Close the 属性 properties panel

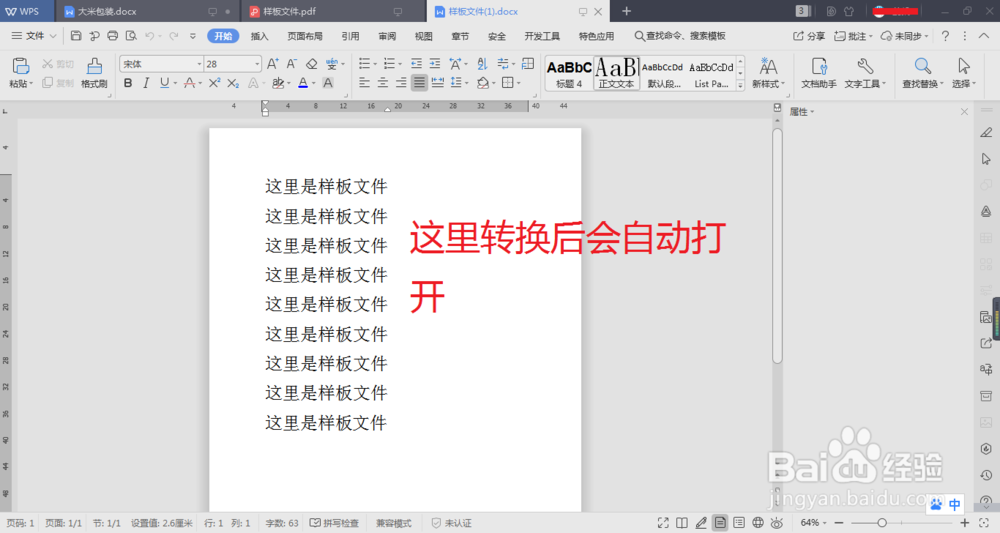[964, 112]
